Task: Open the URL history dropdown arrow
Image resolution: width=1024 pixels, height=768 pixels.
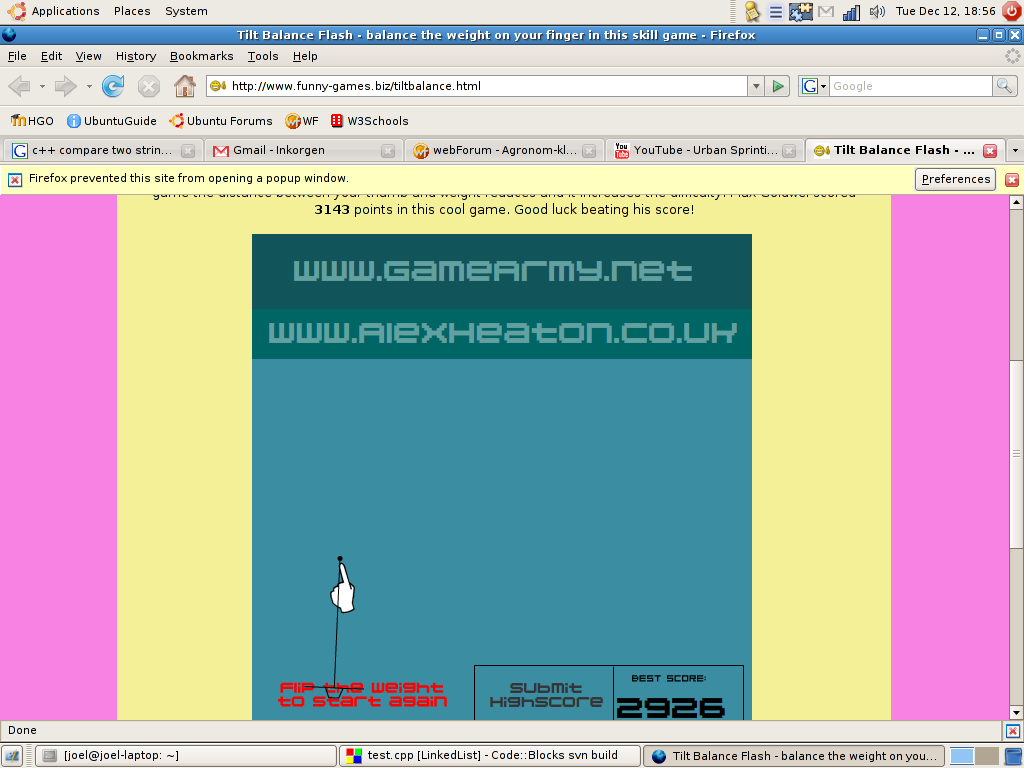Action: (756, 86)
